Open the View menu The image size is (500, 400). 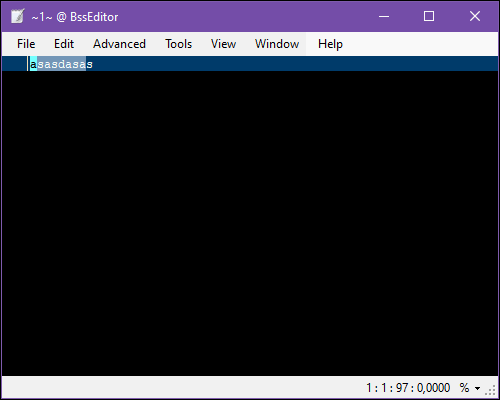tap(223, 44)
